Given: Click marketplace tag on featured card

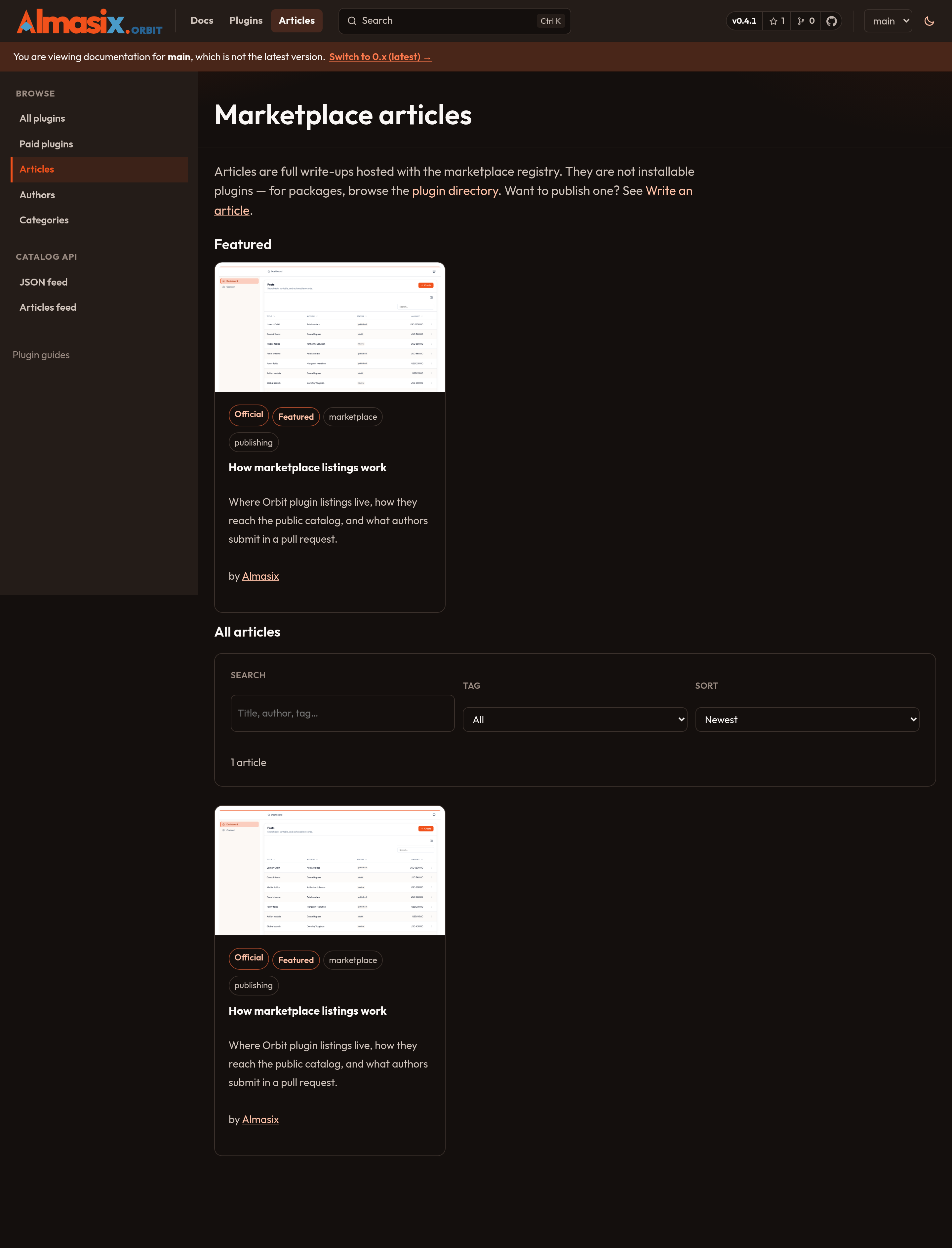Looking at the screenshot, I should (353, 417).
